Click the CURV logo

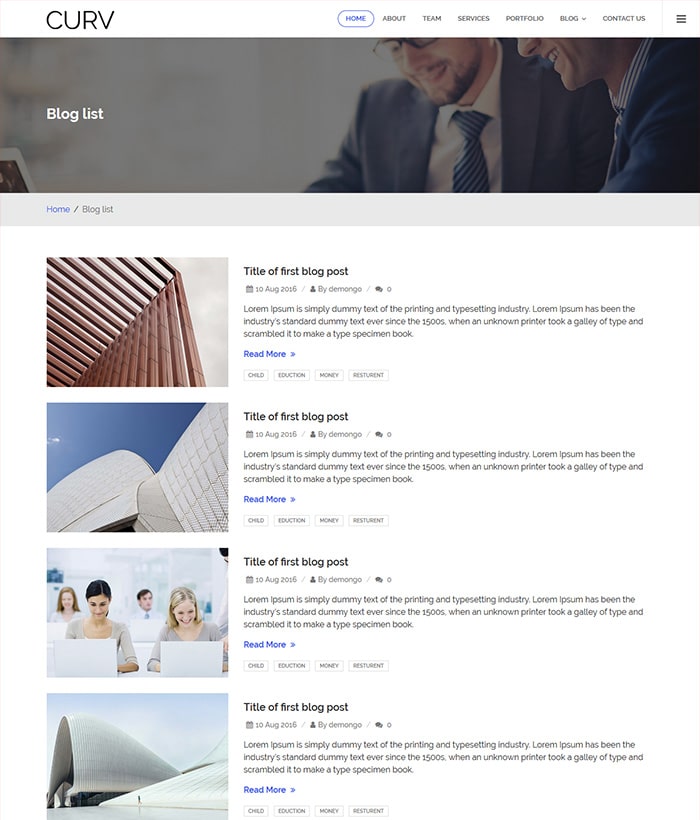point(80,20)
